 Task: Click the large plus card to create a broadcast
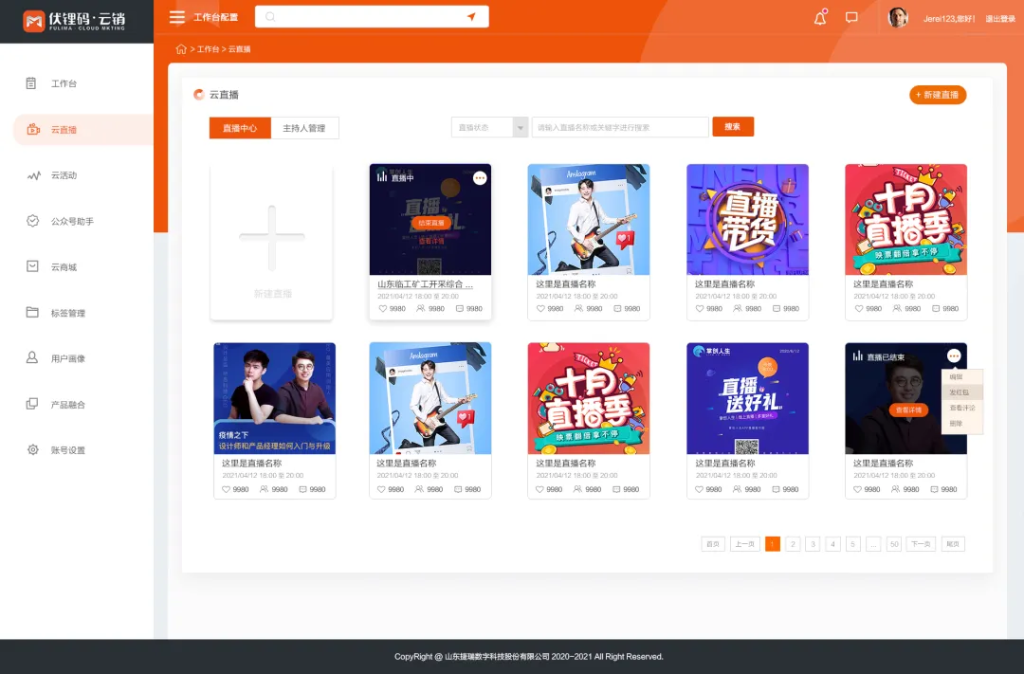[x=270, y=241]
